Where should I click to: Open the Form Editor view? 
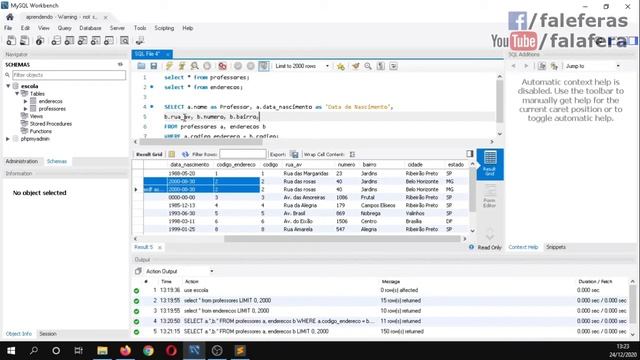click(x=489, y=197)
